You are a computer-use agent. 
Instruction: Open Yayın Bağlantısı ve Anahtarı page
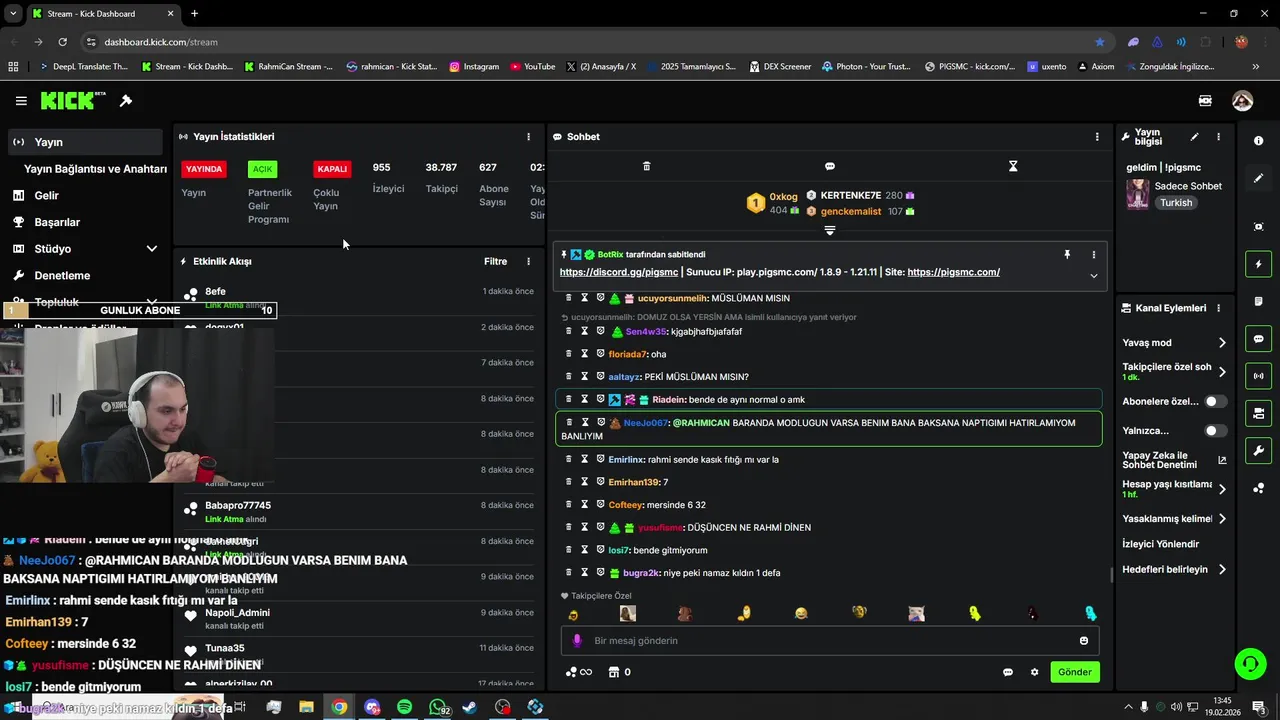click(x=95, y=169)
